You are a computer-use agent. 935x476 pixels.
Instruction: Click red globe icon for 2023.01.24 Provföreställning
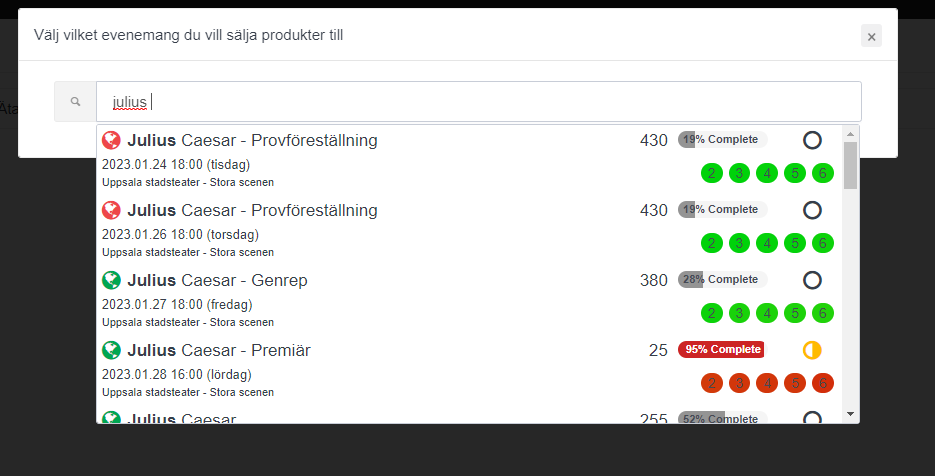112,140
